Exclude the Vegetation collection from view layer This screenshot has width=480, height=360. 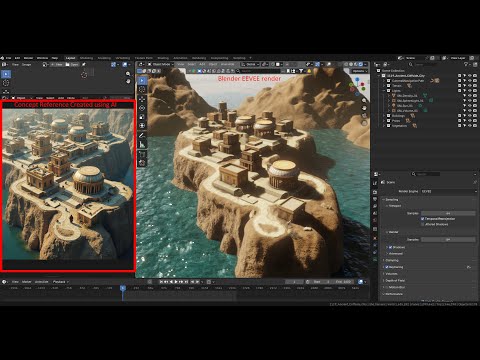tap(460, 126)
